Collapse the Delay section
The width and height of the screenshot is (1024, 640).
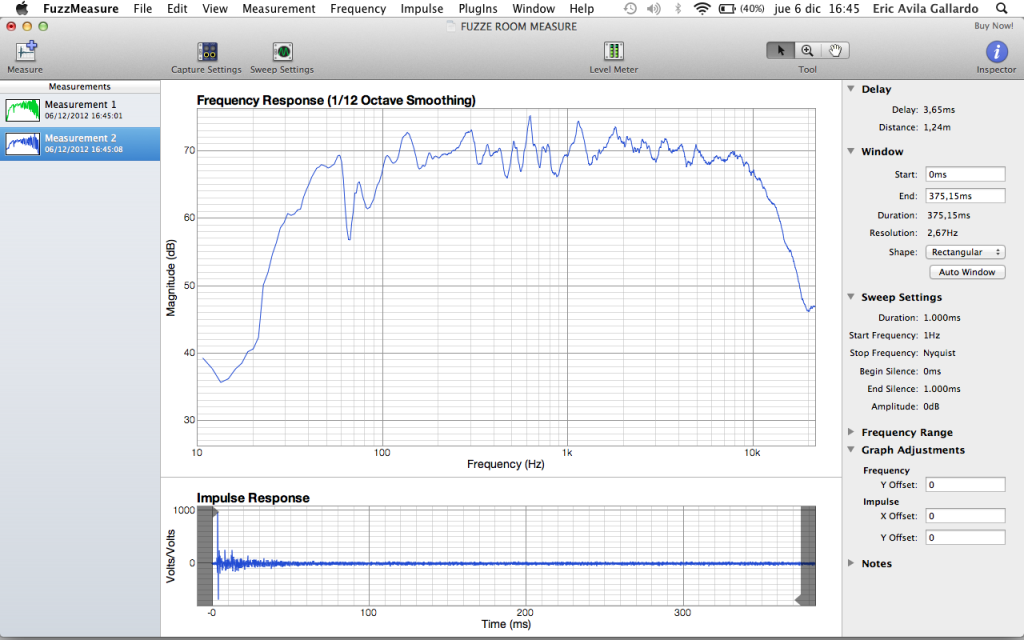[x=851, y=89]
